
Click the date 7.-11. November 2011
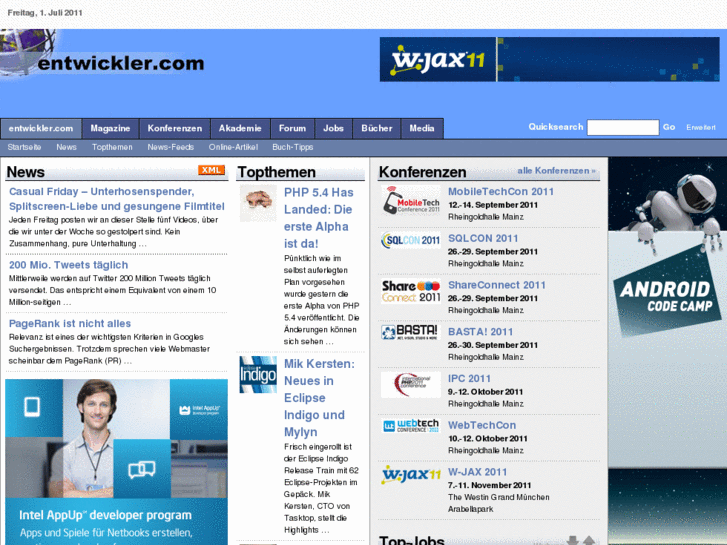pyautogui.click(x=489, y=485)
